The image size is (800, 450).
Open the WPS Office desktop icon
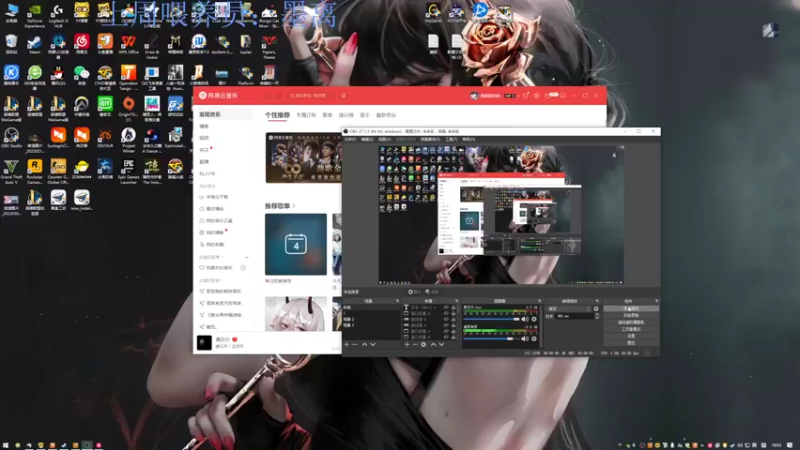pos(129,44)
